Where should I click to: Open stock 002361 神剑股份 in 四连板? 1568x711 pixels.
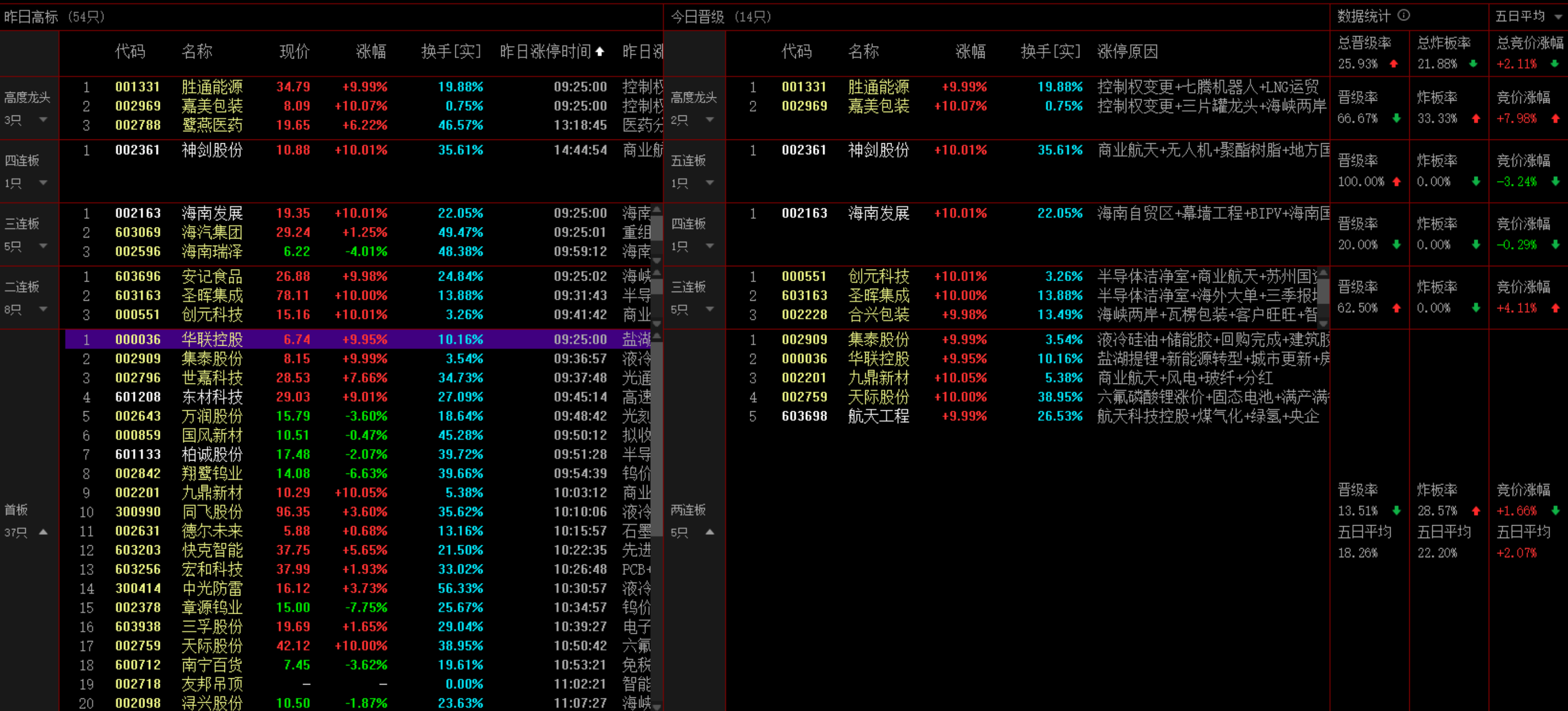pyautogui.click(x=211, y=150)
